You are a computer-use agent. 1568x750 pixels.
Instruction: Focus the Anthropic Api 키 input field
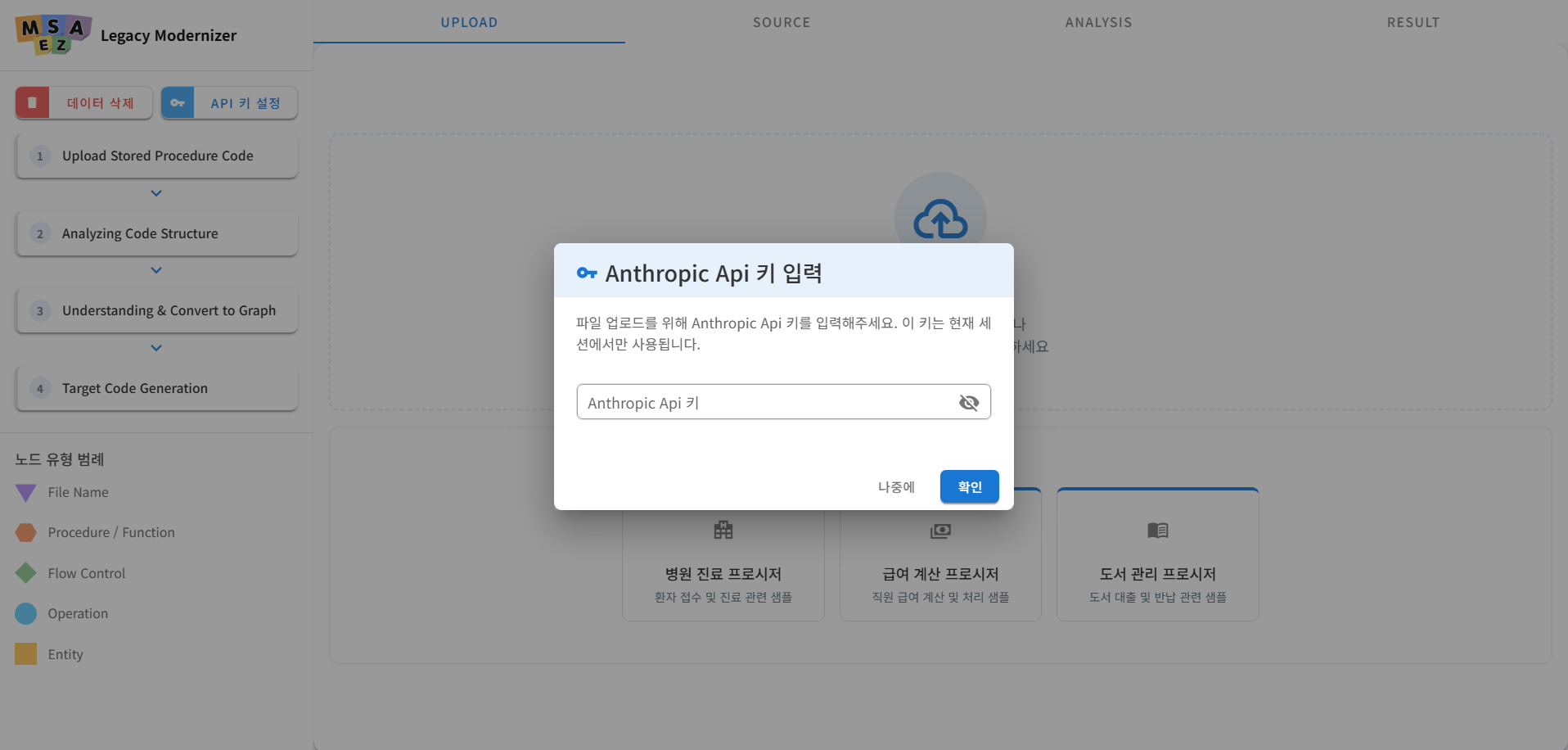pos(783,402)
